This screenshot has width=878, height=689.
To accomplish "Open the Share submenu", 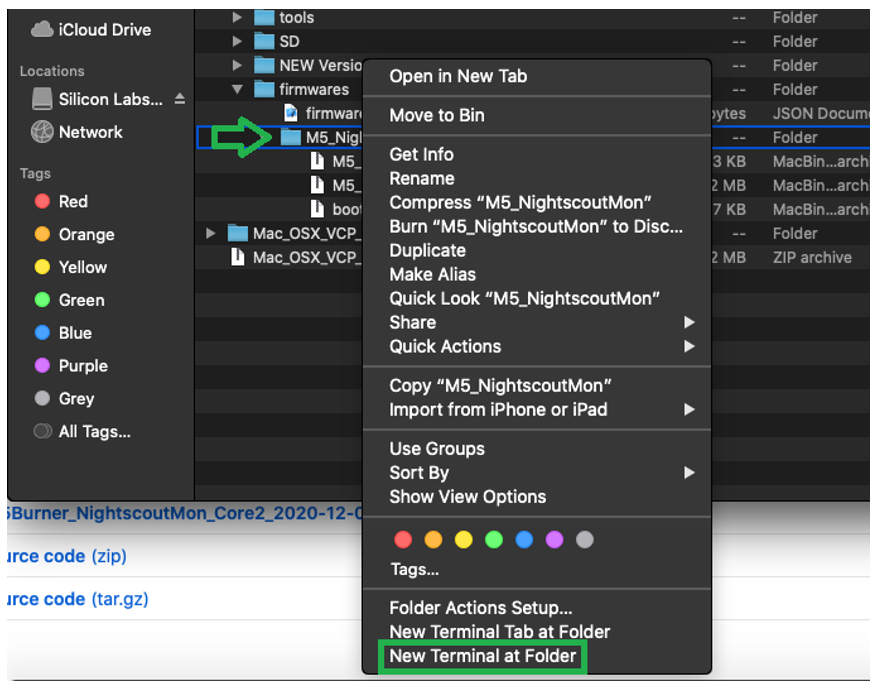I will [537, 323].
